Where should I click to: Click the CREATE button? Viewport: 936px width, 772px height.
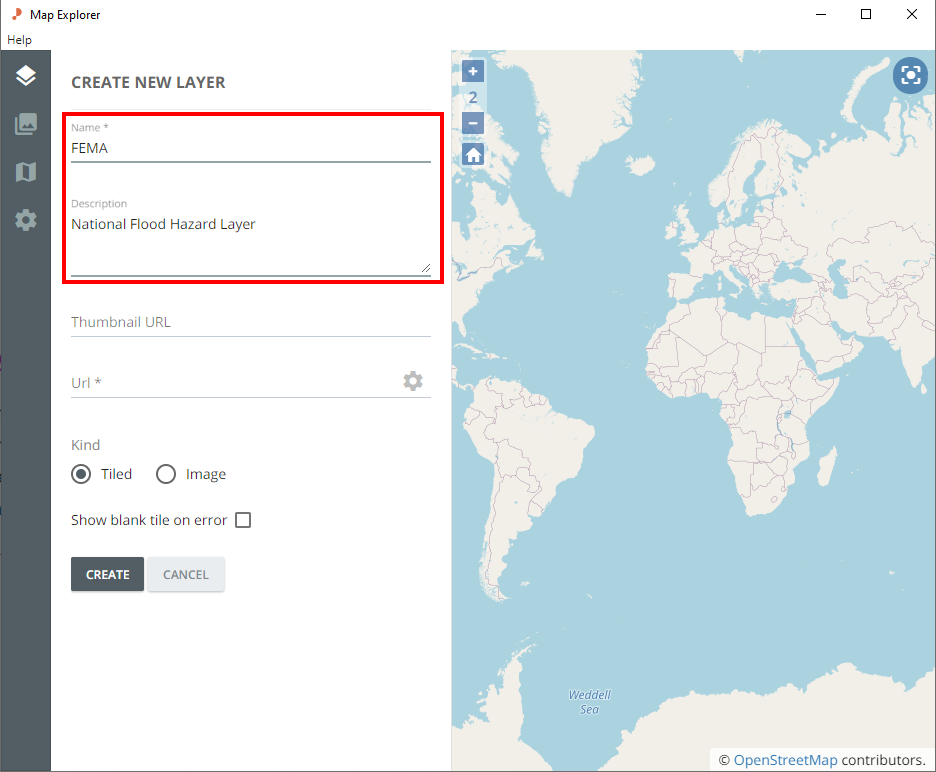pos(107,574)
